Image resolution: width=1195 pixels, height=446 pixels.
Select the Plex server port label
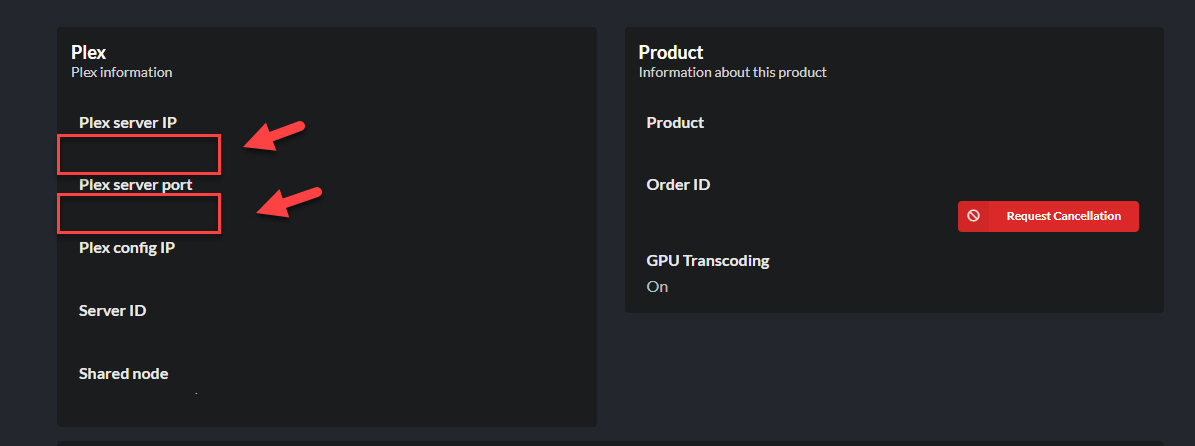click(x=136, y=185)
